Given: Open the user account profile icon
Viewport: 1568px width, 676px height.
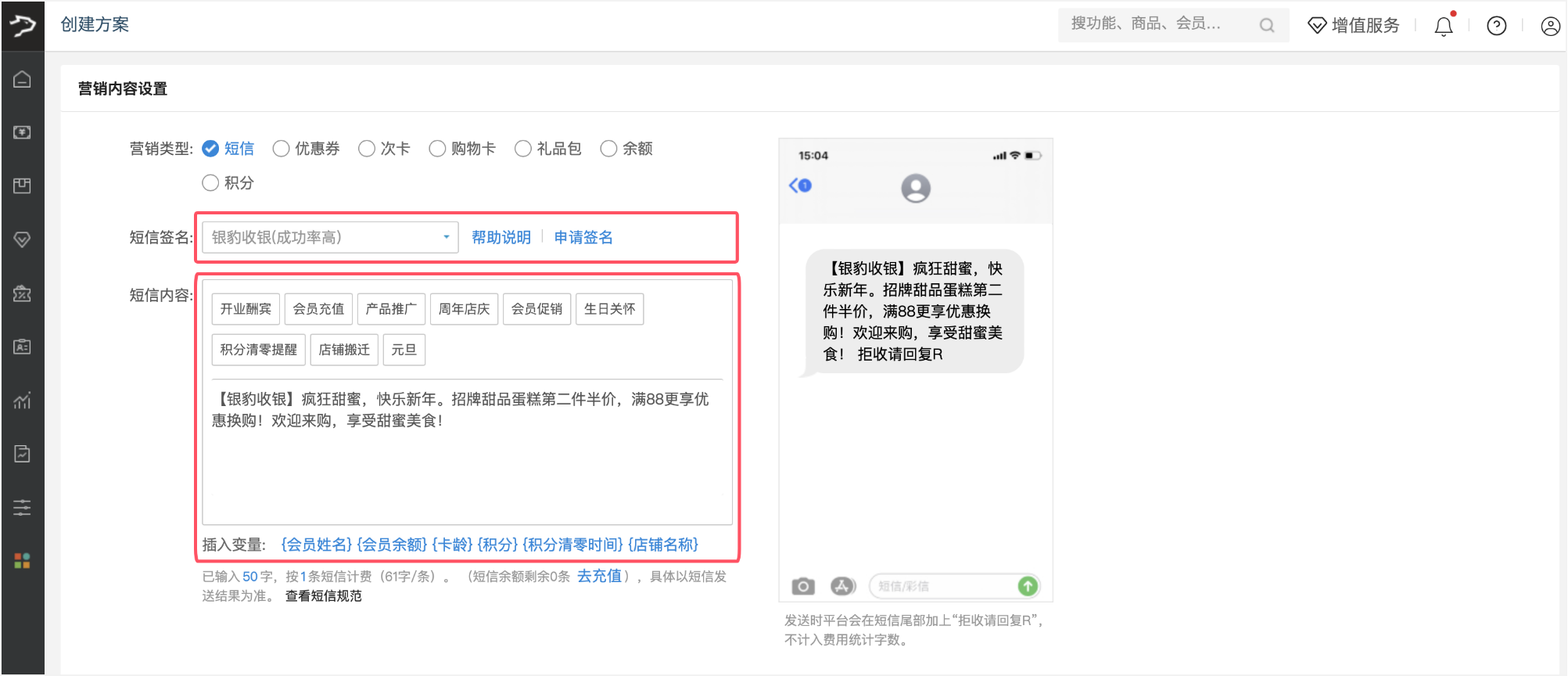Looking at the screenshot, I should (1550, 27).
